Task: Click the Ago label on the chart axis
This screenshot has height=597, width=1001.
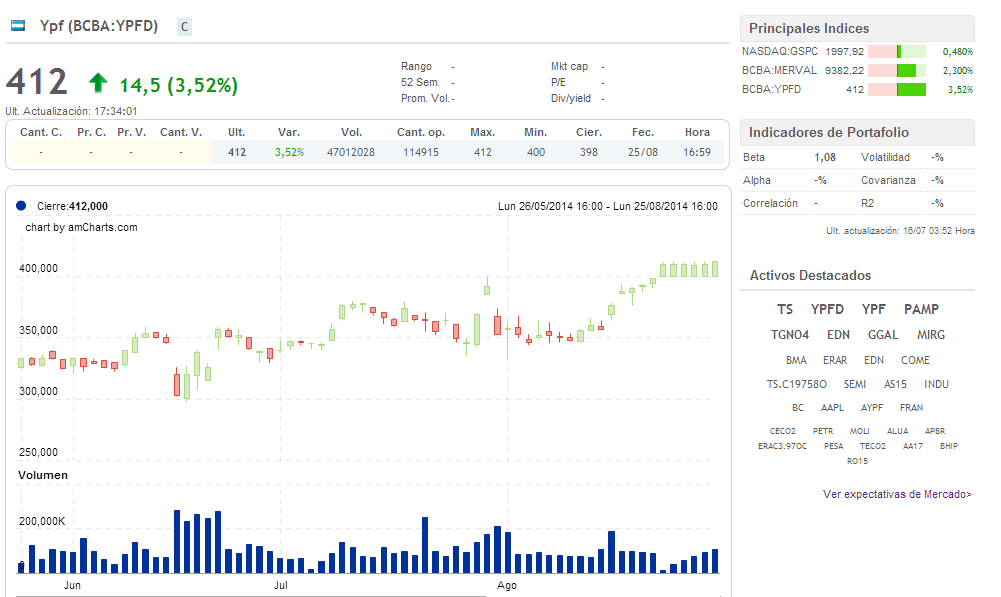Action: 507,585
